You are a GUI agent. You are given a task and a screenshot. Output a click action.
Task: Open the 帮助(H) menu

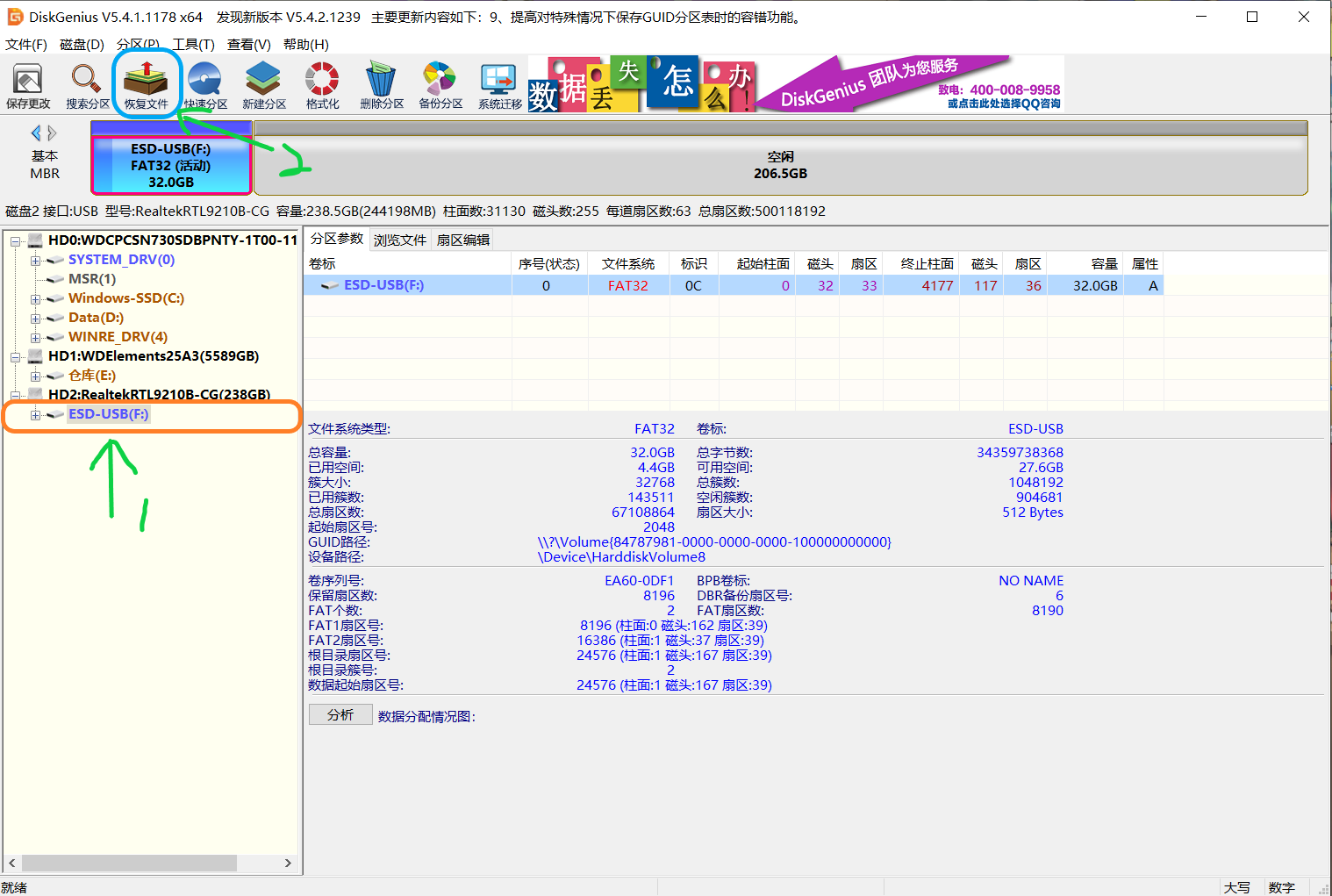click(x=306, y=44)
